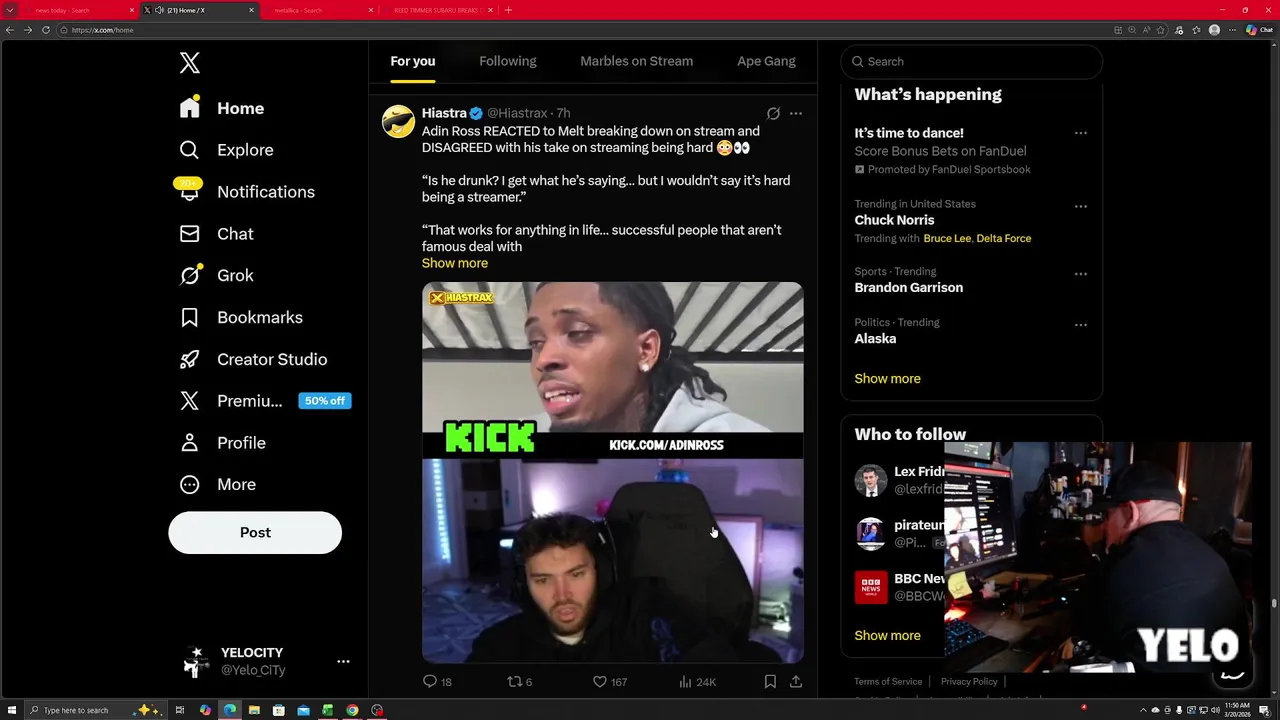
Task: Open Premium with 50% off badge
Action: click(265, 401)
